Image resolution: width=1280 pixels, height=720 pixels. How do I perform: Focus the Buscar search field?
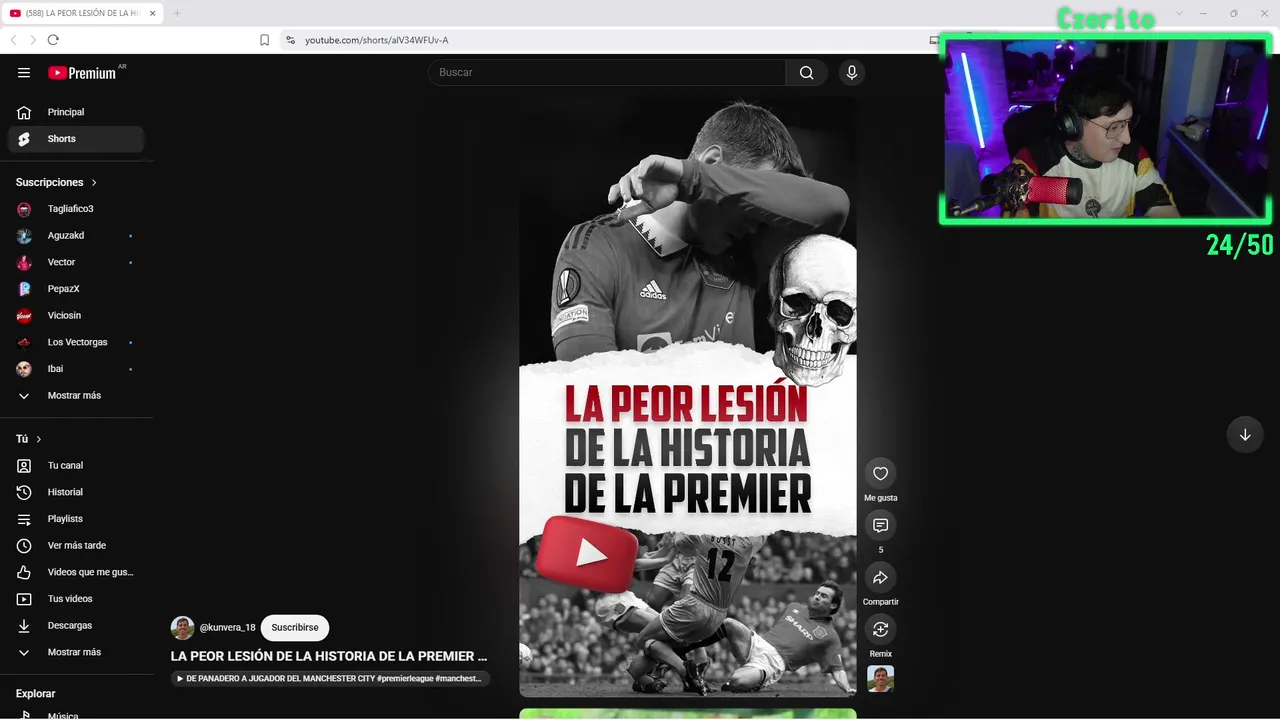pos(608,72)
